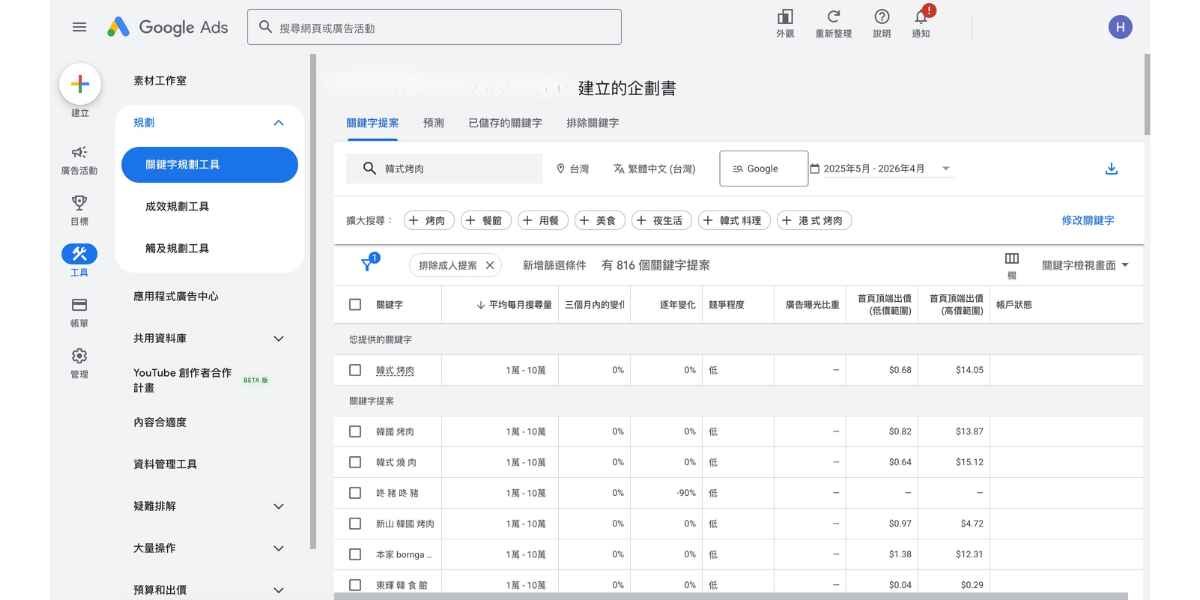
Task: Add the 餐館 broaden-search chip
Action: (x=486, y=220)
